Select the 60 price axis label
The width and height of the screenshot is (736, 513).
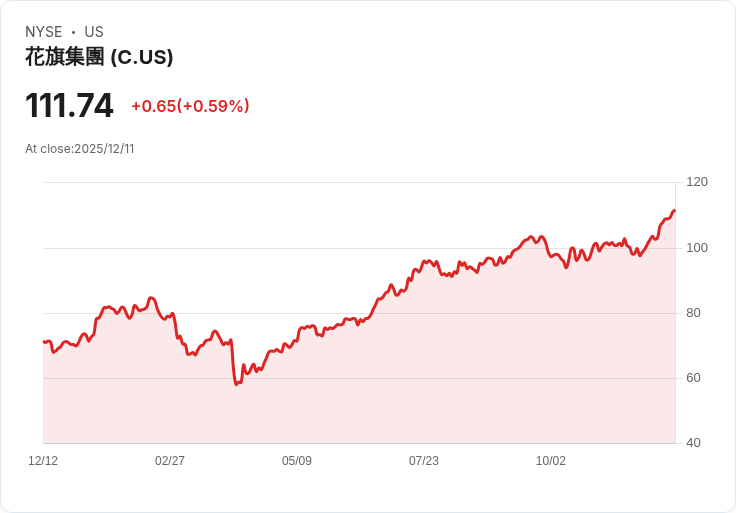(693, 378)
